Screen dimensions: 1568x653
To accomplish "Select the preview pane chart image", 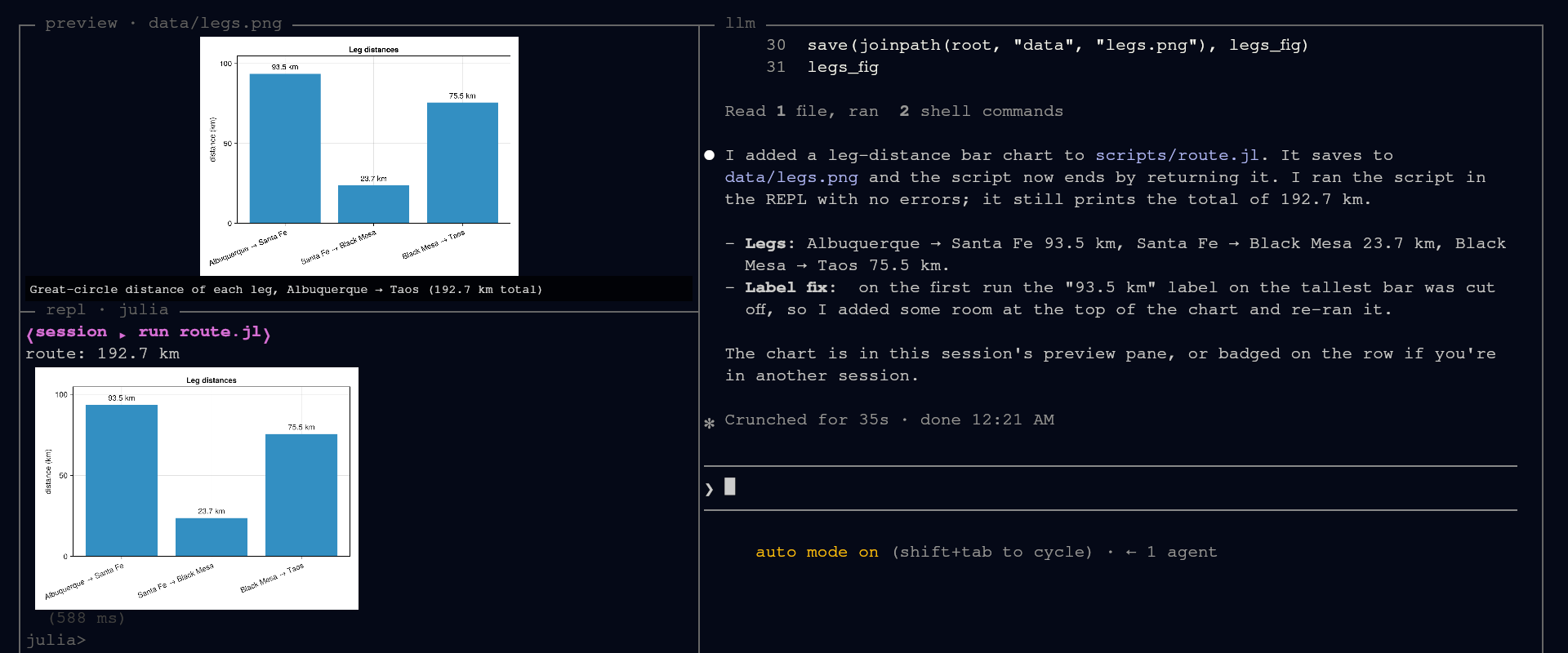I will [x=359, y=156].
